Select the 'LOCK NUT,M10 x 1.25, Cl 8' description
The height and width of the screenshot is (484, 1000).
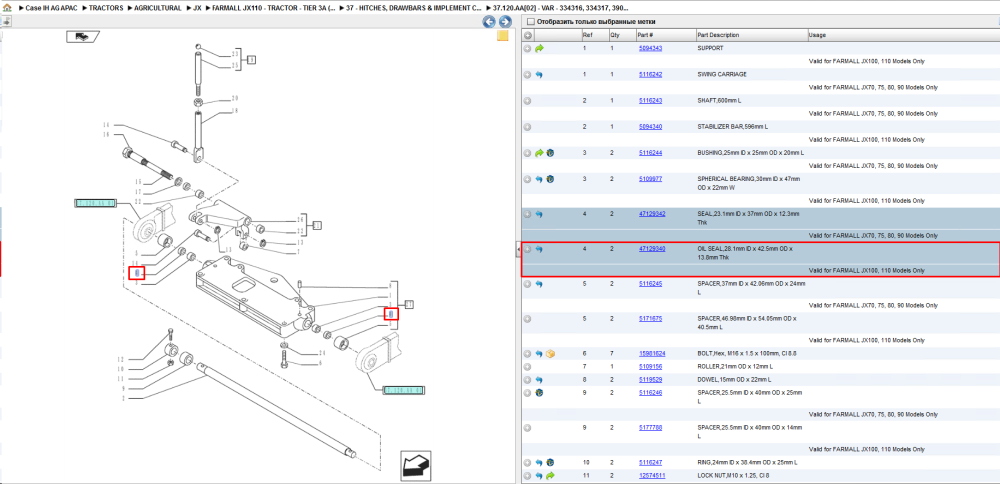tap(735, 476)
